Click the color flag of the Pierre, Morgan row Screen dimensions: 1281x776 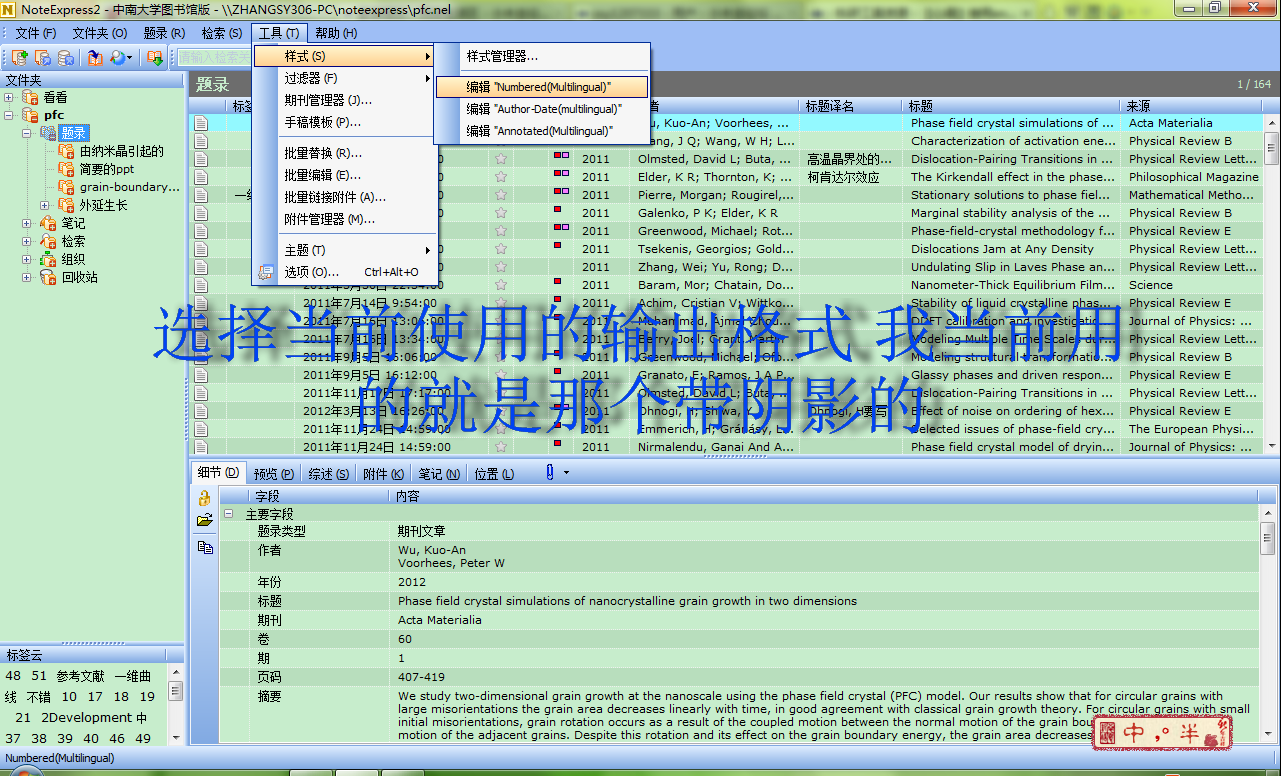pos(561,191)
